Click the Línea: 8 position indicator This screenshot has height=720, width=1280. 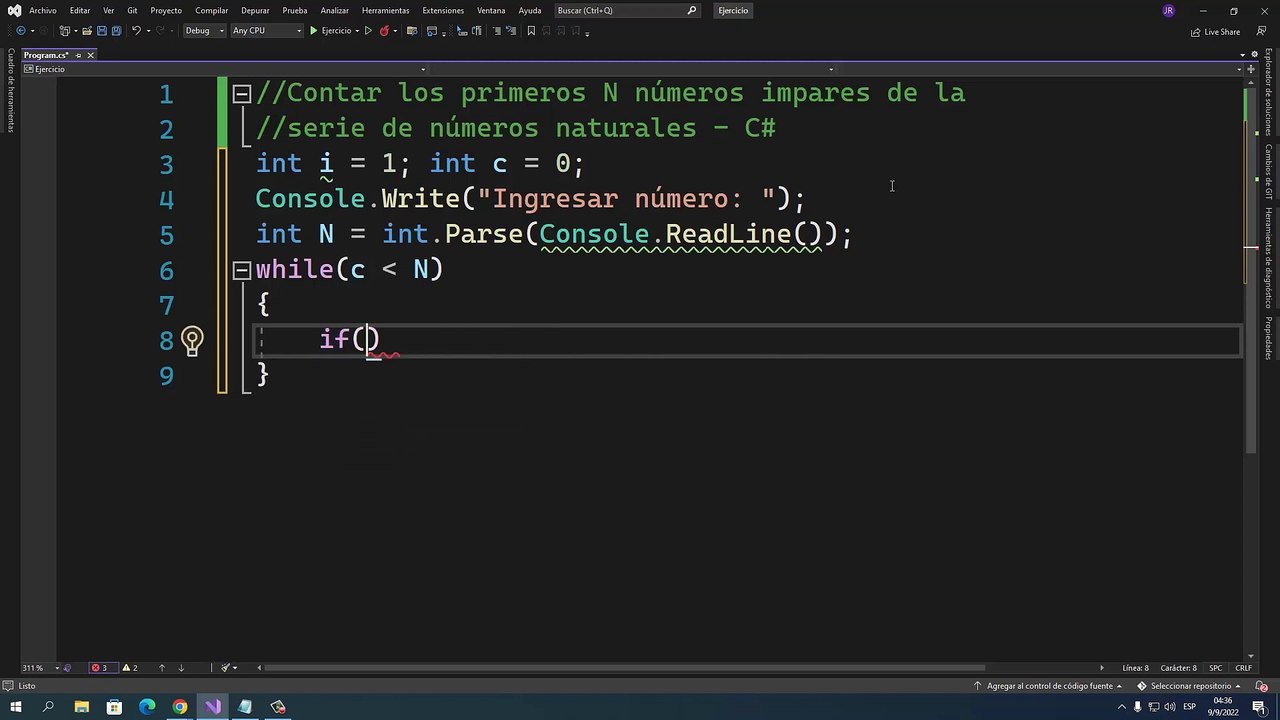click(1136, 668)
